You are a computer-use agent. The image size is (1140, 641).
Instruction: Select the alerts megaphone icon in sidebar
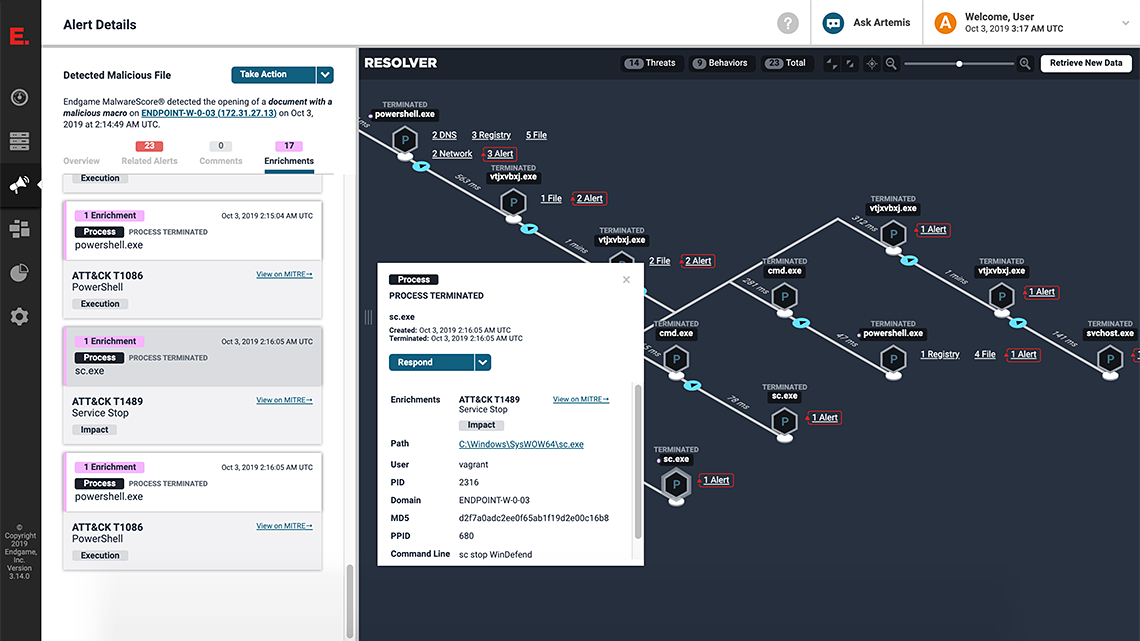click(20, 185)
